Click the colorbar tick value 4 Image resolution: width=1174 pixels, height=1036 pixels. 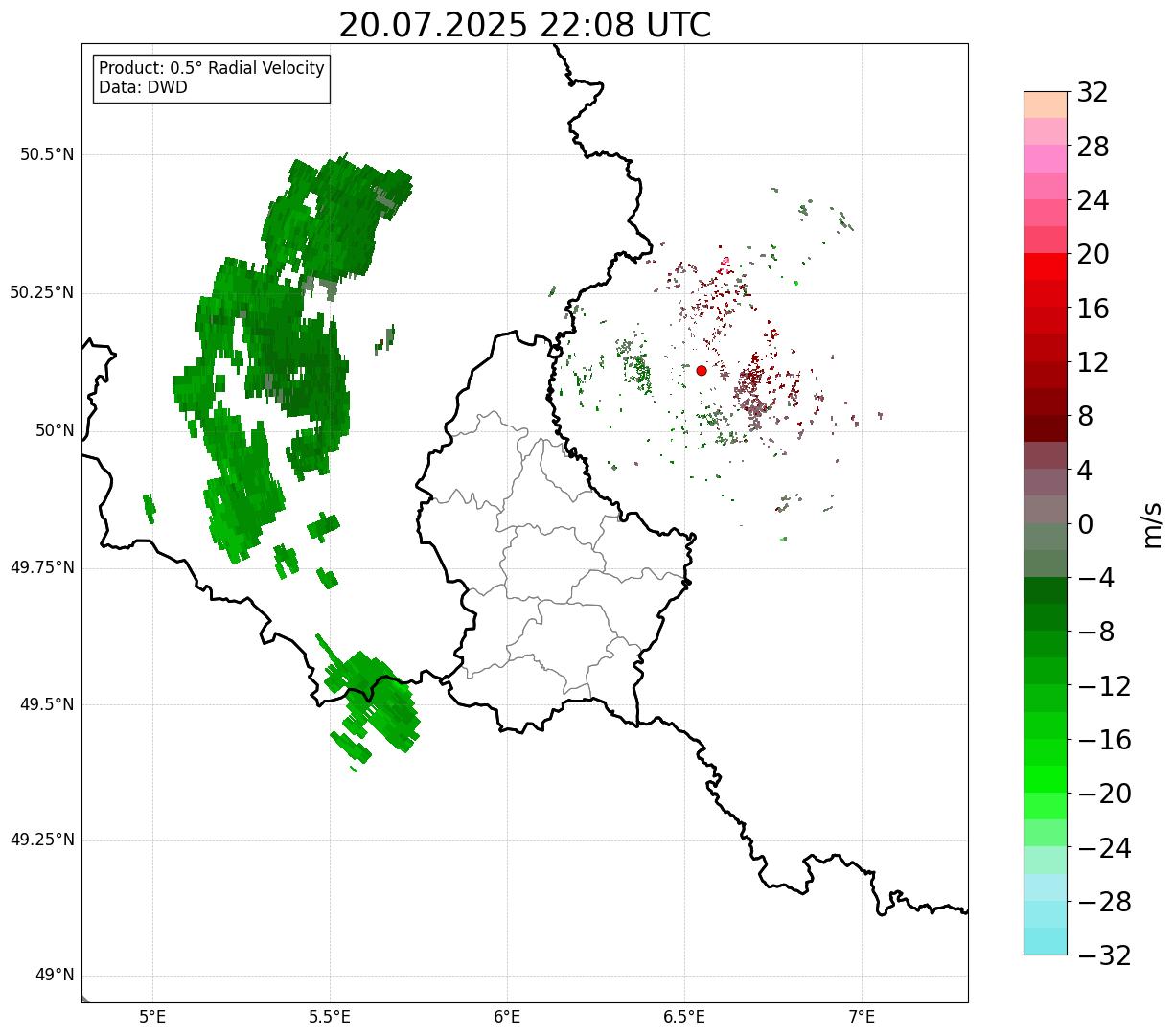1085,471
